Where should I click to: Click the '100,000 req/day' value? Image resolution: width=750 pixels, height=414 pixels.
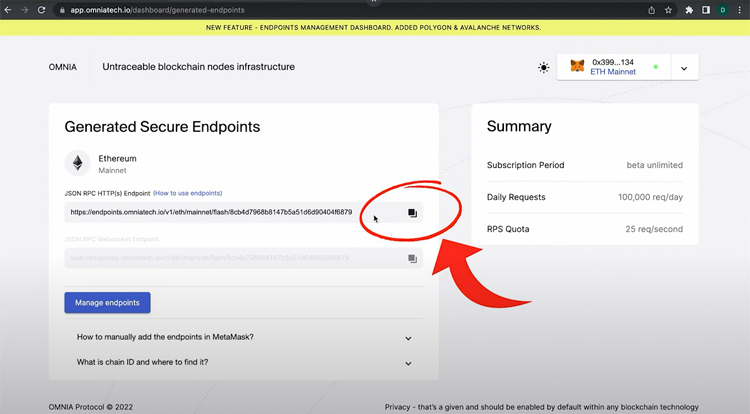tap(650, 197)
